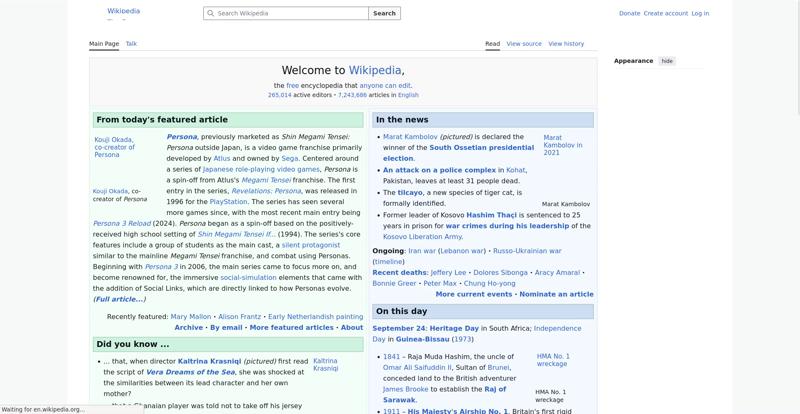
Task: Click Kouji Okada image placeholder link
Action: [115, 147]
